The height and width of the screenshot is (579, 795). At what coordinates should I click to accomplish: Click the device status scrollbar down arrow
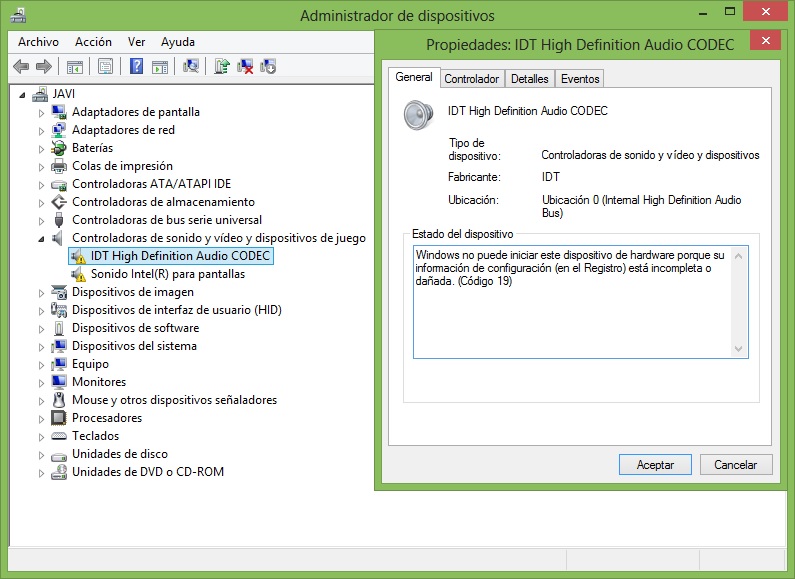(x=738, y=349)
